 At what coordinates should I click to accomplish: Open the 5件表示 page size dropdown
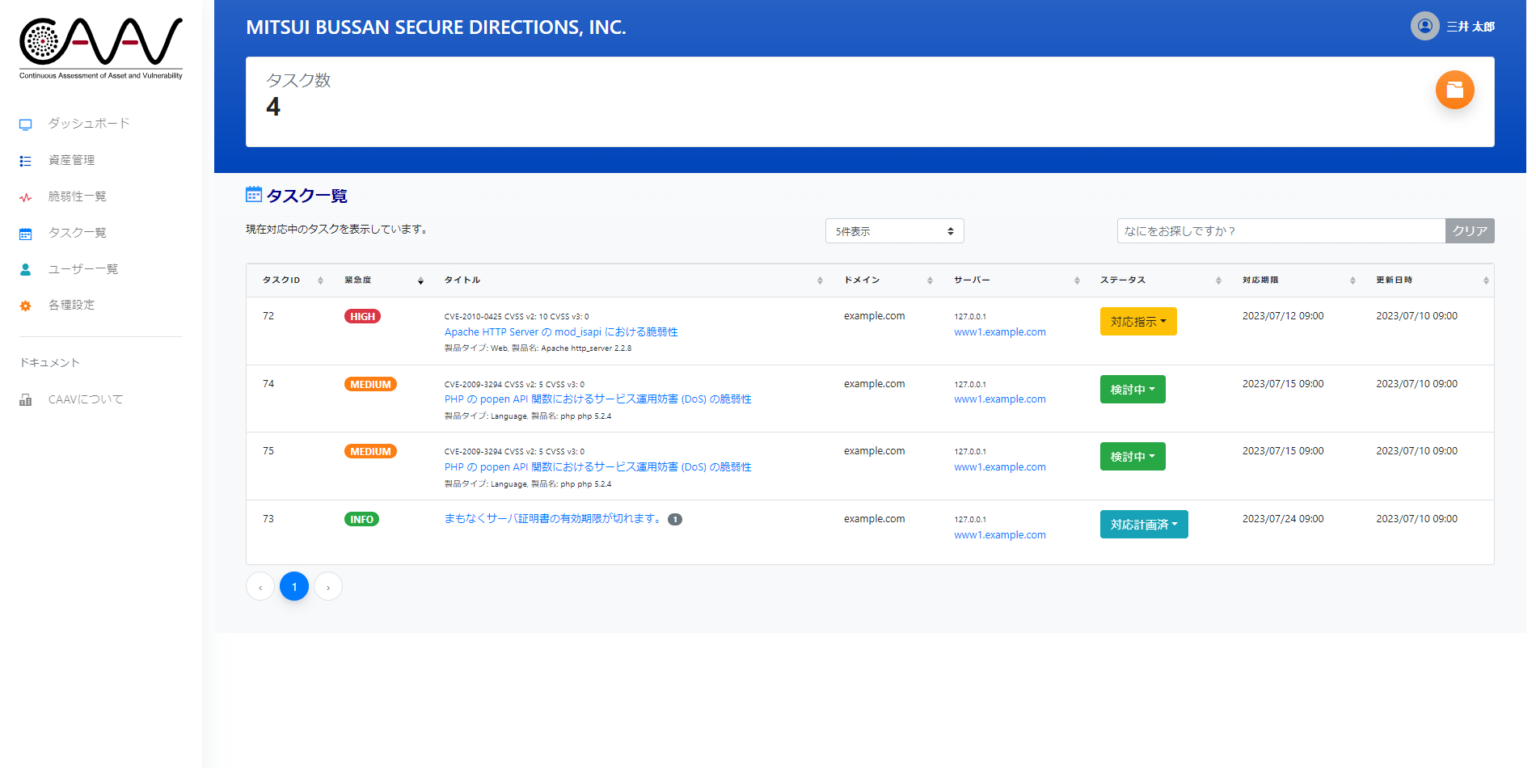[x=894, y=231]
